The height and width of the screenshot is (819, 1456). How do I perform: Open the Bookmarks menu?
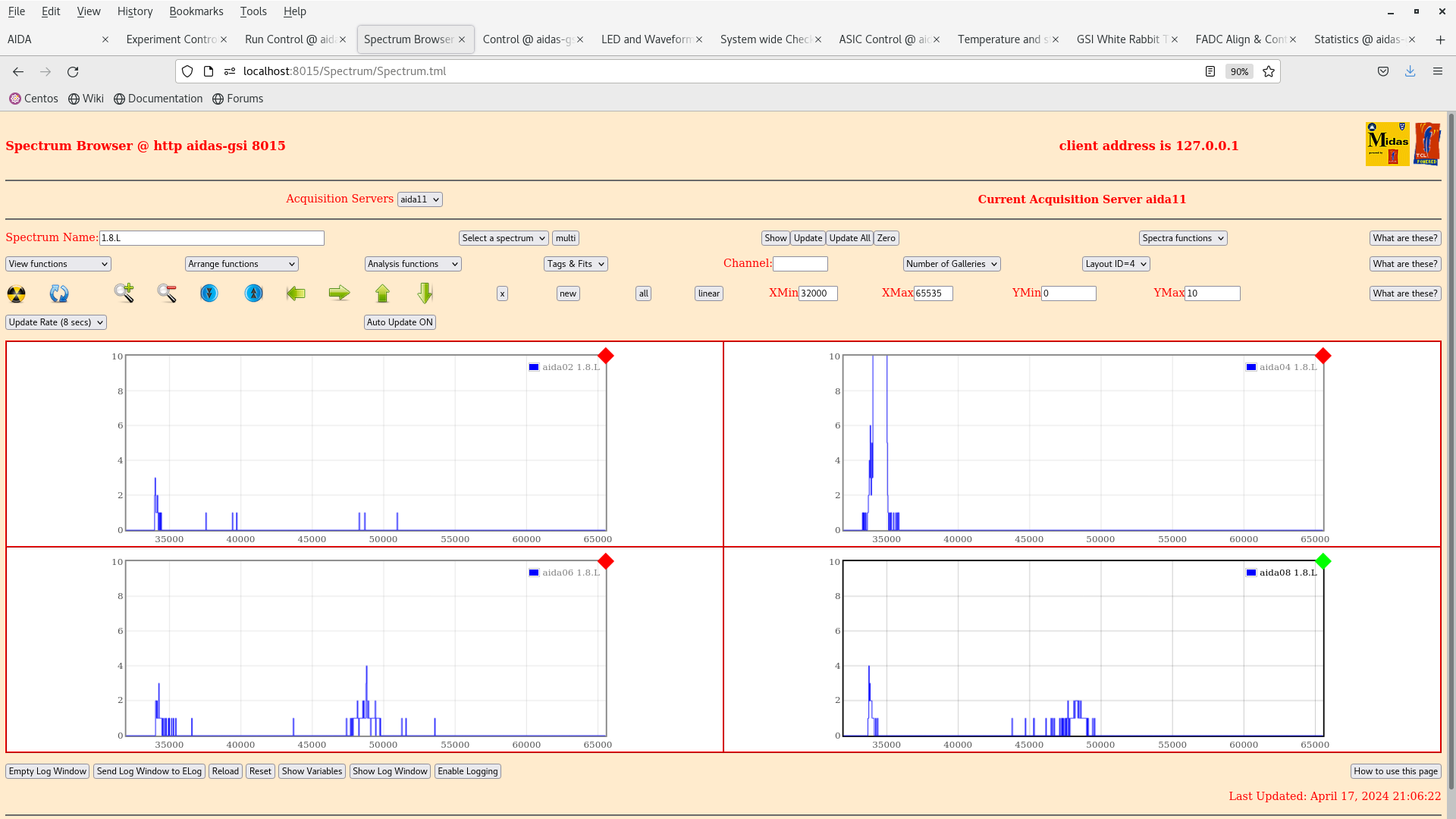coord(196,11)
